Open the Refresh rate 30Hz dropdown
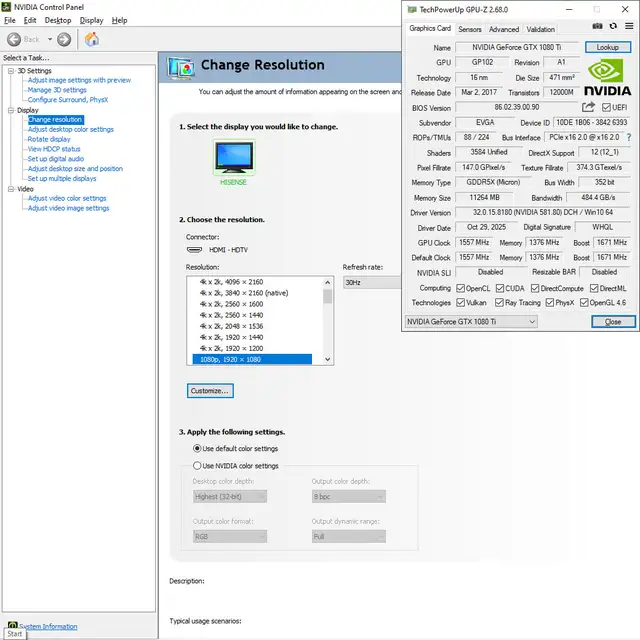This screenshot has height=640, width=640. 372,282
